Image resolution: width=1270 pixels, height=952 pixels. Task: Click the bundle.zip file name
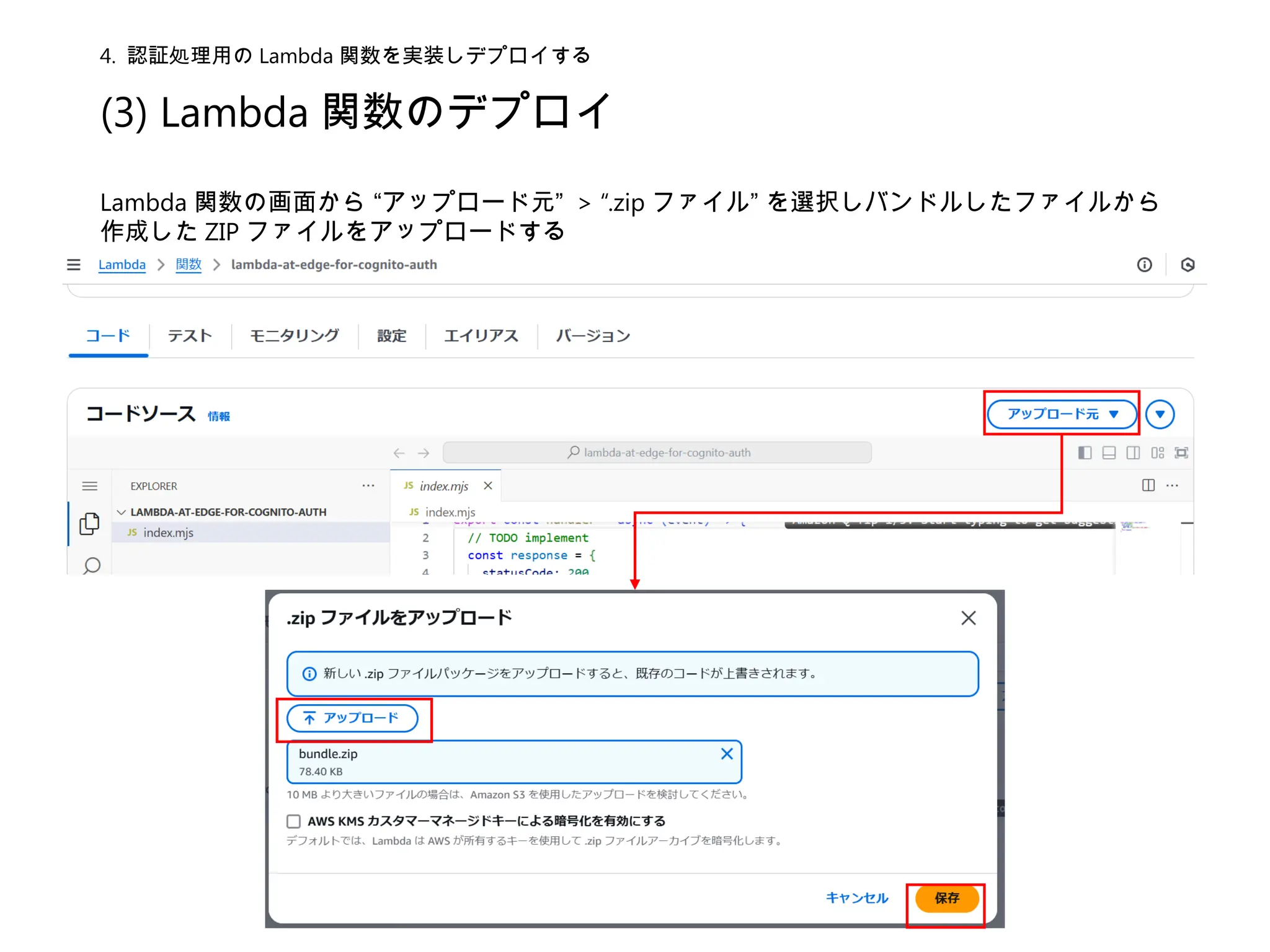click(328, 754)
